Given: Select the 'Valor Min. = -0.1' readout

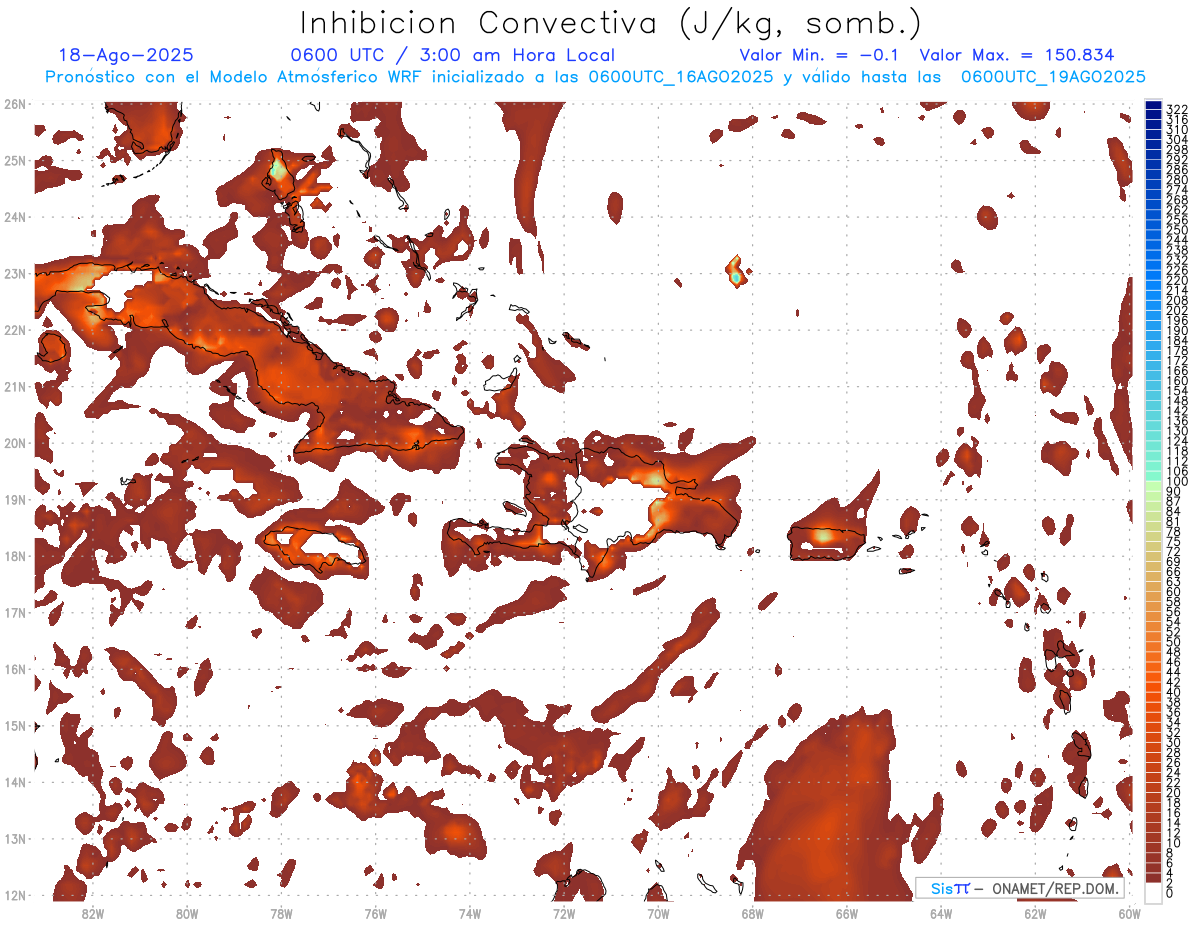Looking at the screenshot, I should coord(820,56).
